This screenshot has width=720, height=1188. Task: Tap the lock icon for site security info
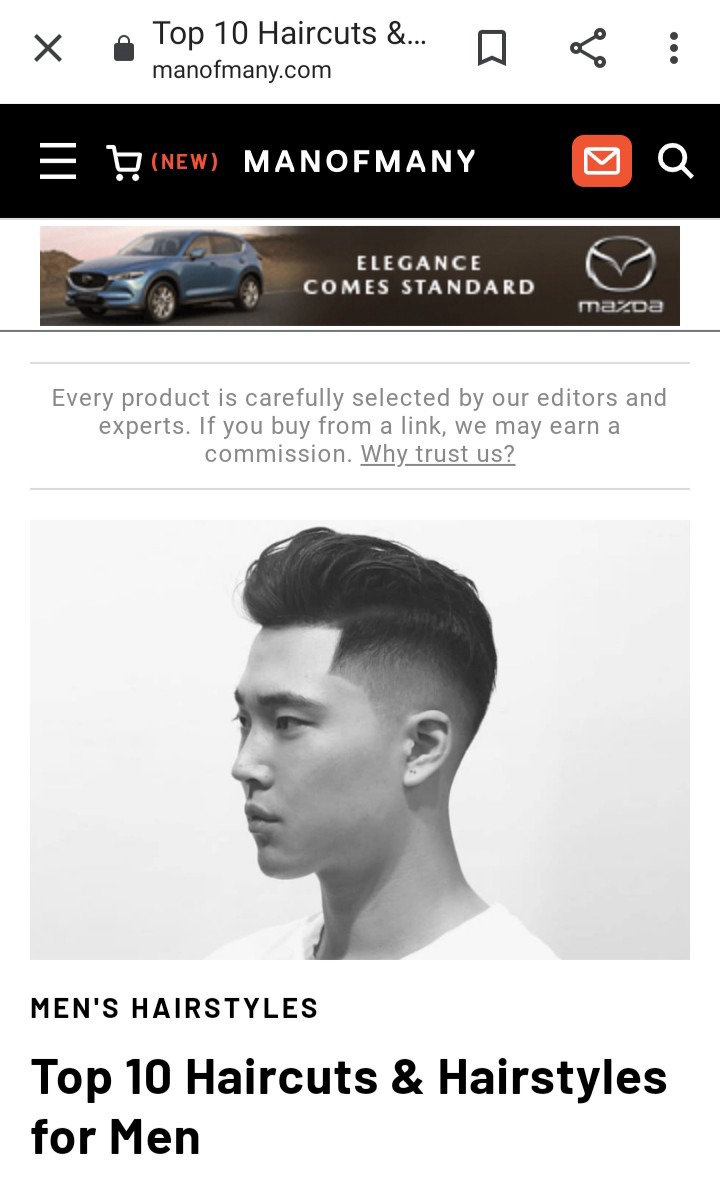point(124,48)
